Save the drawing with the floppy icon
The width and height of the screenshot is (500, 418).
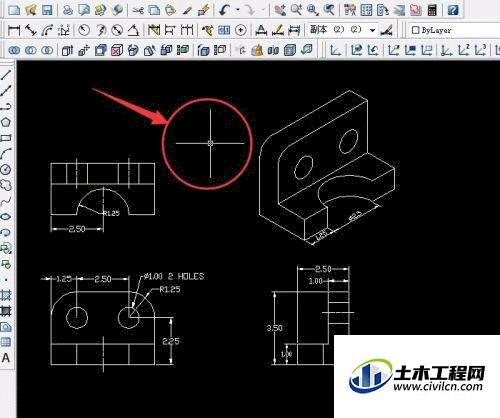click(47, 10)
